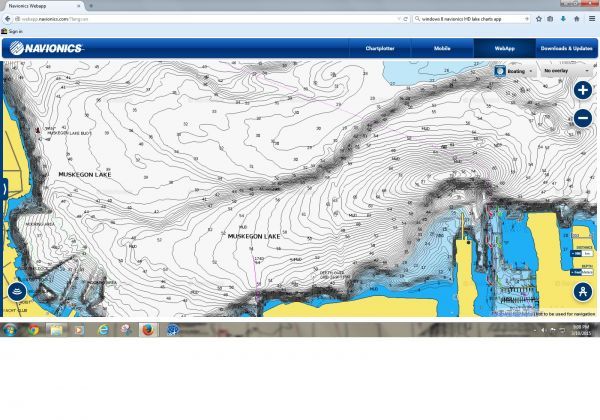Open the route/distance compass tool
600x420 pixels.
tap(583, 292)
